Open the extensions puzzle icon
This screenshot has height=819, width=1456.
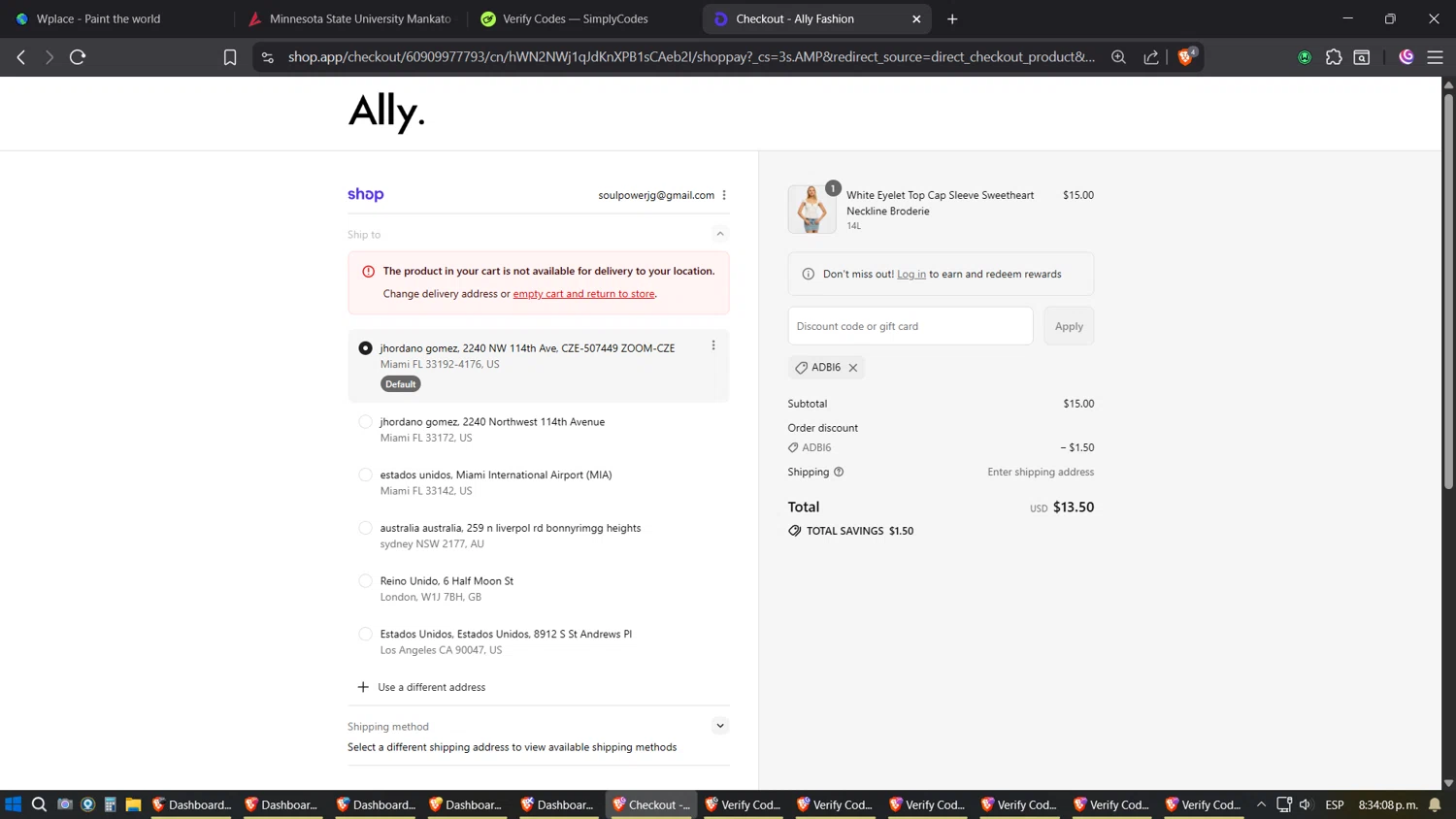(1334, 57)
